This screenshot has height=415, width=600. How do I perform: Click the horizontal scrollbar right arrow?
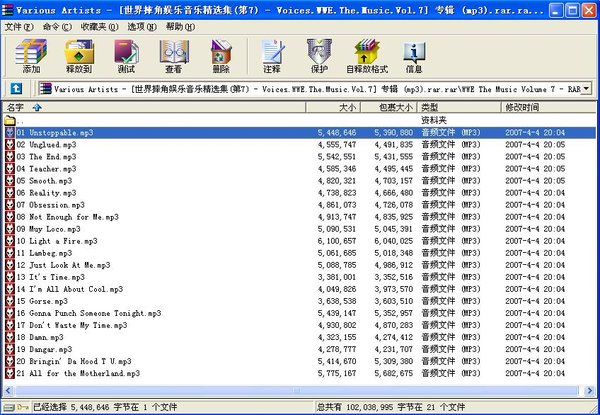point(590,391)
